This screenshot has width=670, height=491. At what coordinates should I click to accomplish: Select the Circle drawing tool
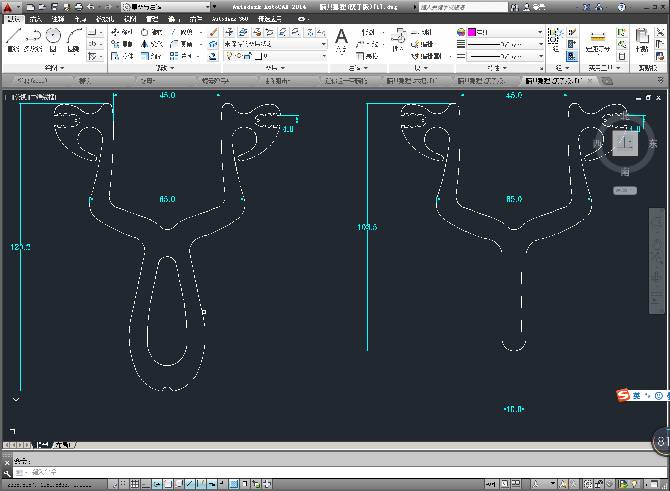(53, 39)
